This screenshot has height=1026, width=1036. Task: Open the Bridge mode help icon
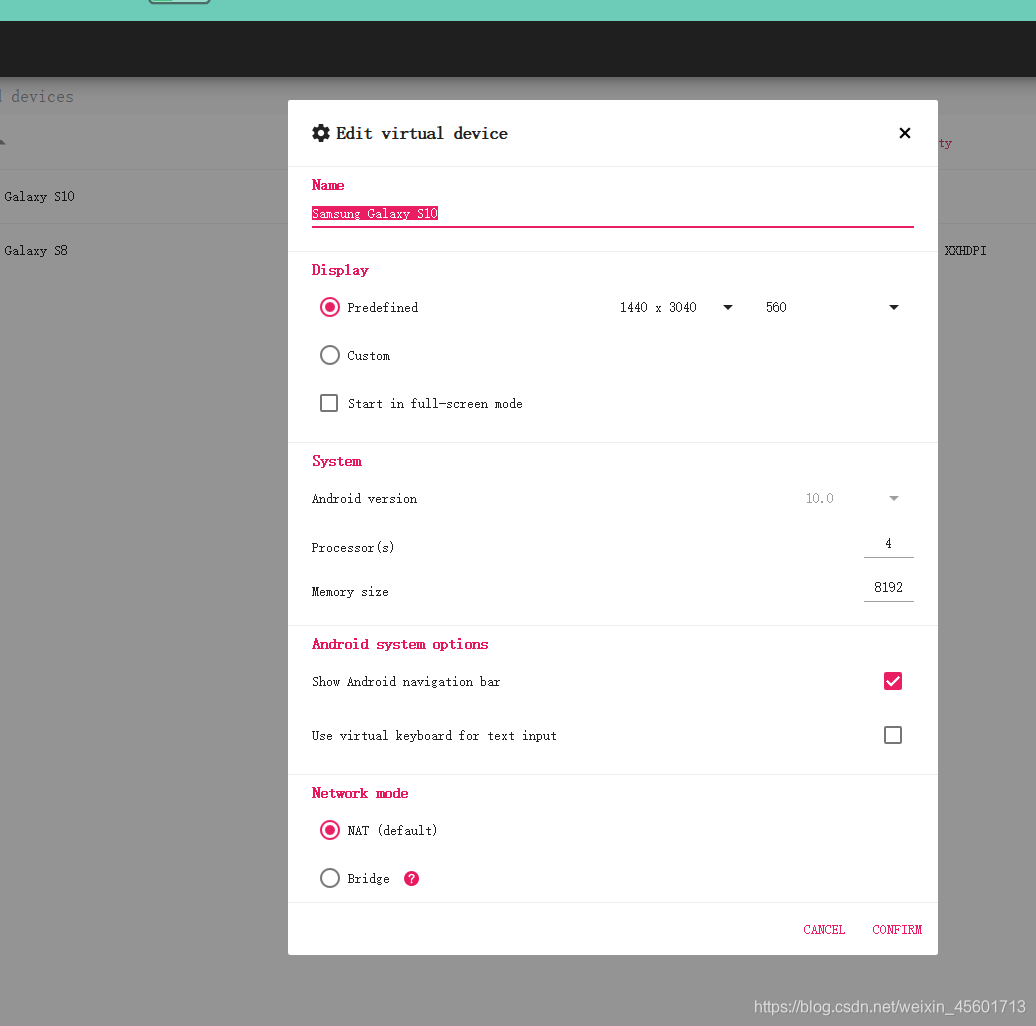(x=411, y=879)
